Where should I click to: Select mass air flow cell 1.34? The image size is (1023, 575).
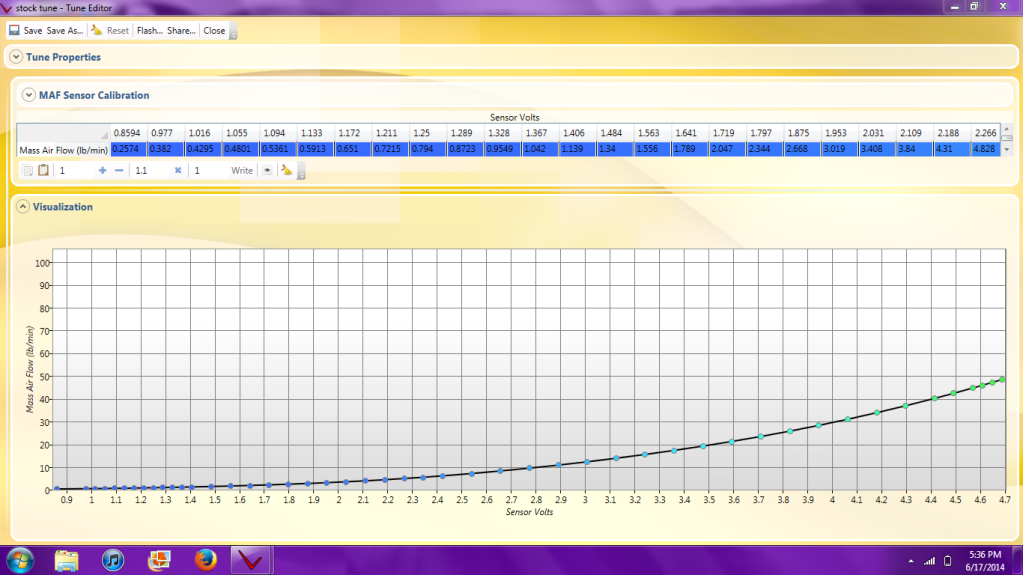pyautogui.click(x=615, y=149)
